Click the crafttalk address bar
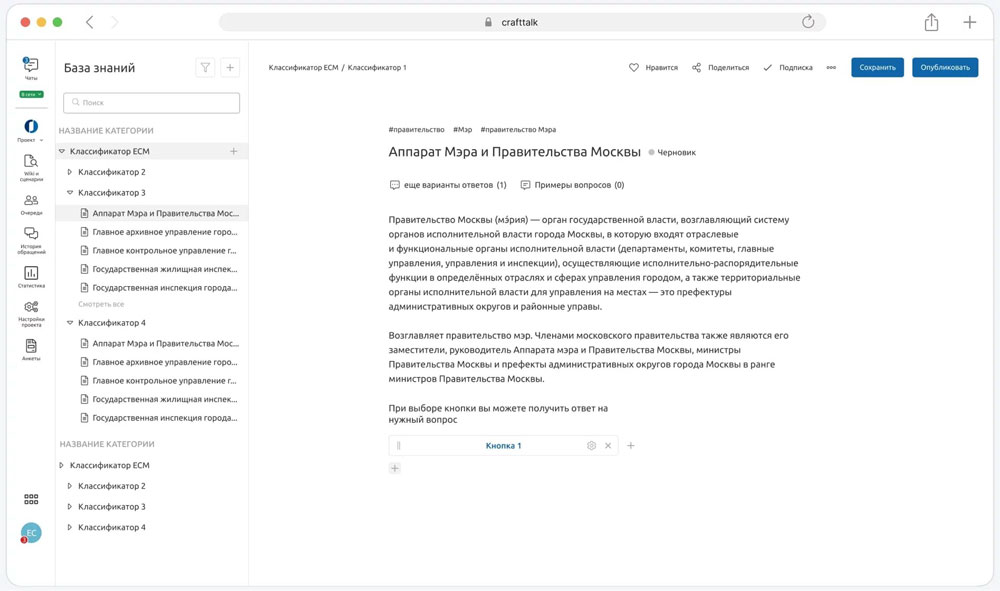This screenshot has width=1000, height=591. tap(522, 22)
